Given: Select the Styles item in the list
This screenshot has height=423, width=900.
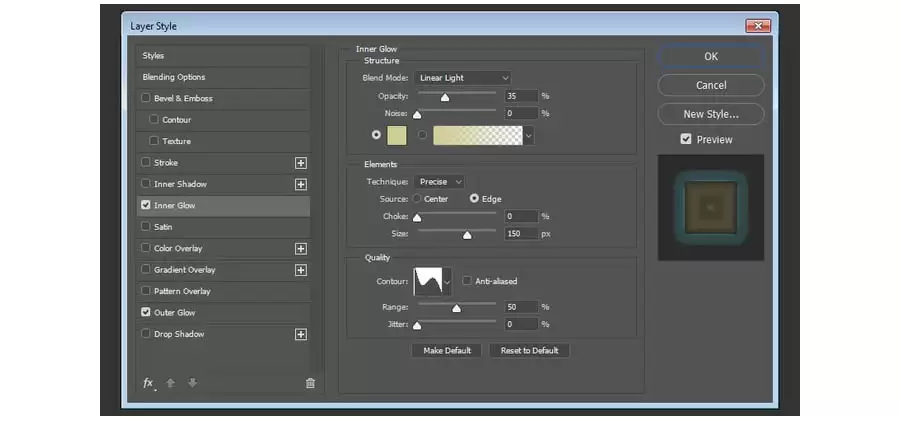Looking at the screenshot, I should tap(223, 56).
